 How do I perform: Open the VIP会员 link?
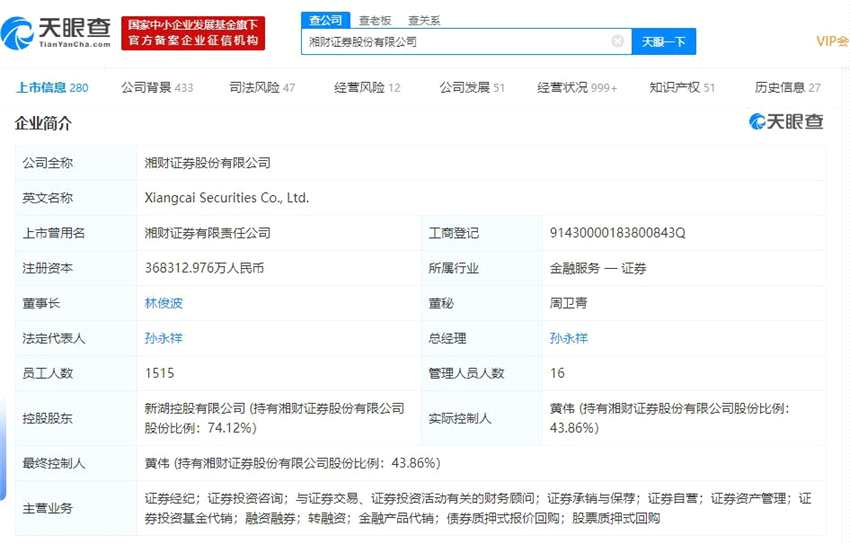tap(833, 41)
